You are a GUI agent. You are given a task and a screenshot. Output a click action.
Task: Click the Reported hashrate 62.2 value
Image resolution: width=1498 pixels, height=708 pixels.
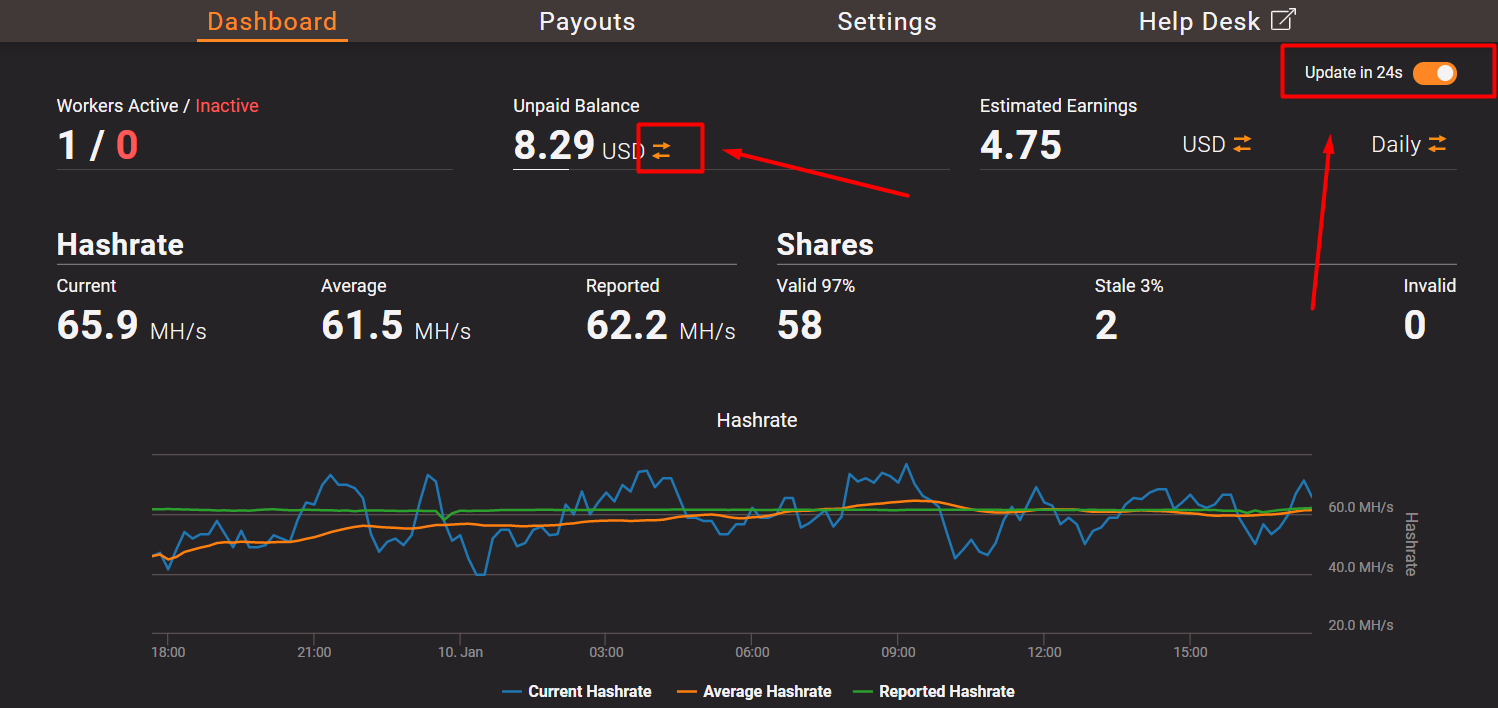[x=627, y=326]
